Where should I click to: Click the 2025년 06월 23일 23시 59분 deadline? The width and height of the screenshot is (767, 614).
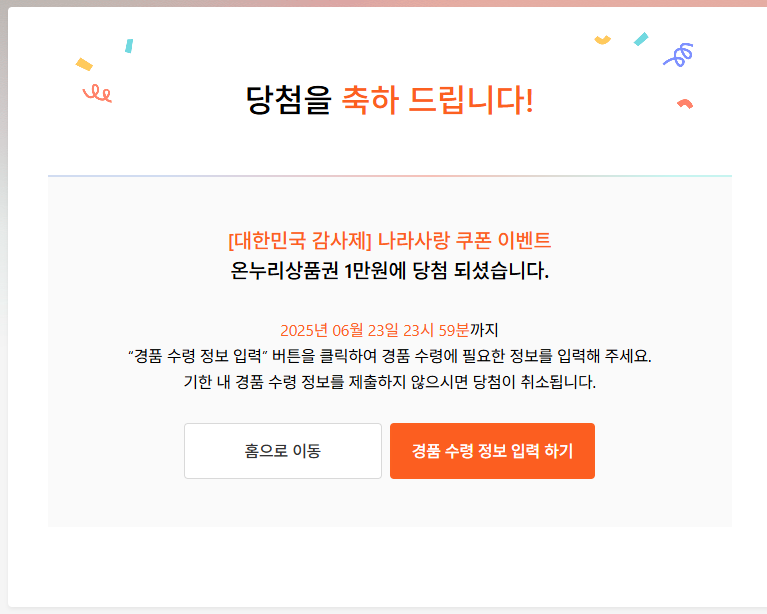(375, 330)
